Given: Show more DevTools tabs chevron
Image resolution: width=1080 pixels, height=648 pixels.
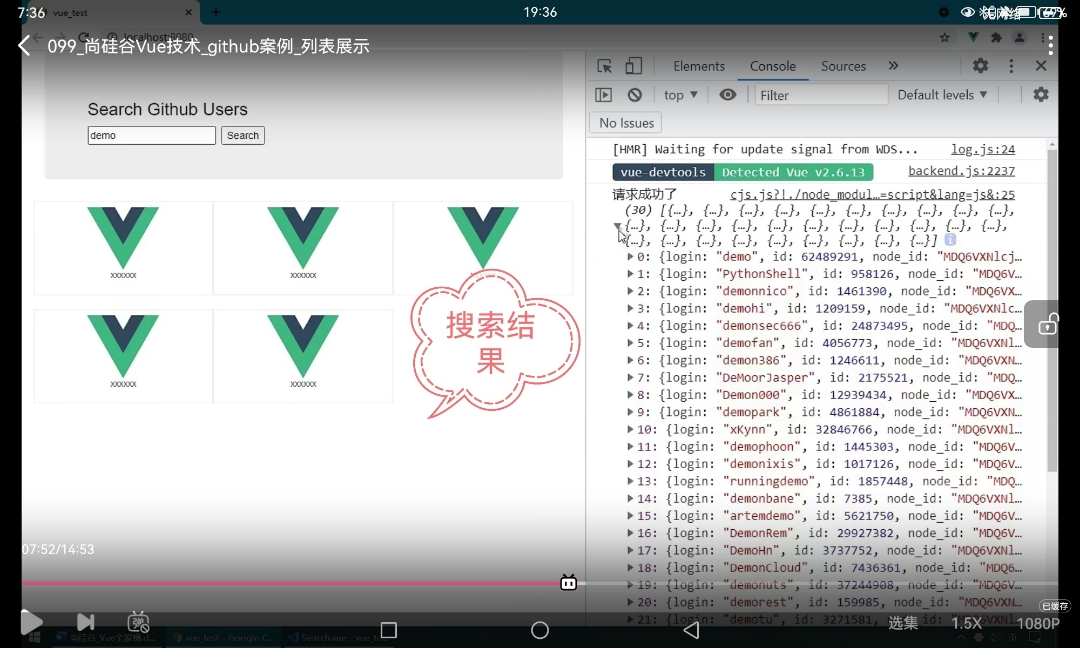Looking at the screenshot, I should click(893, 65).
